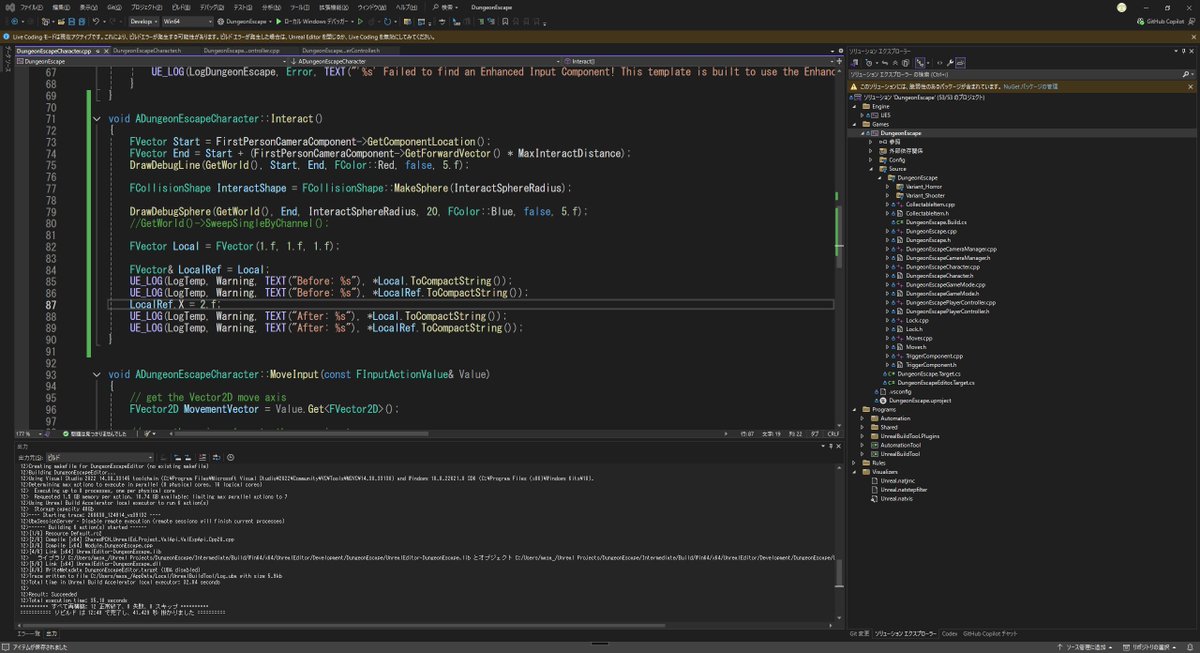
Task: Toggle word wrap icon in the Output panel
Action: [216, 458]
